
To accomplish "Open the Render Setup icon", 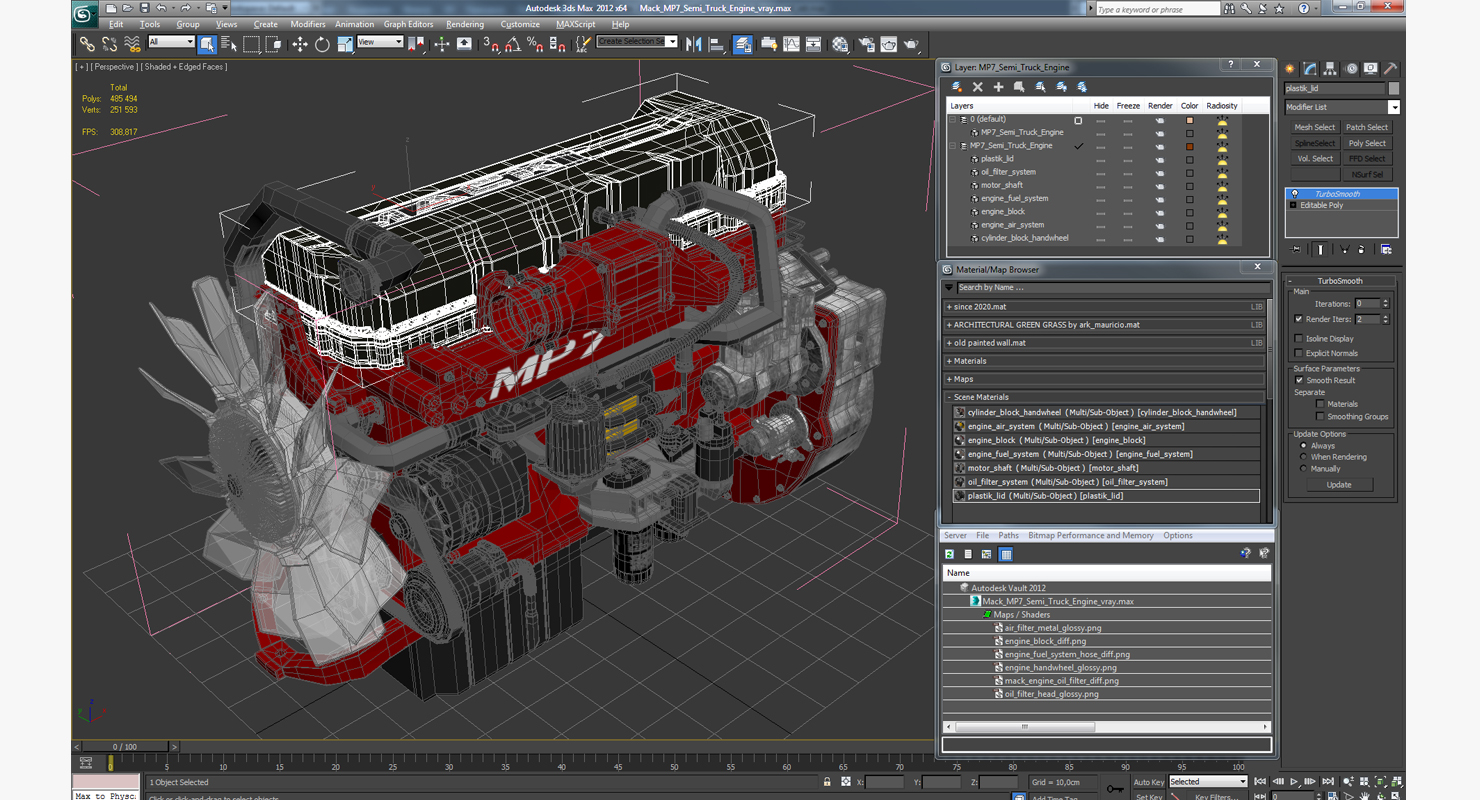I will pyautogui.click(x=866, y=44).
